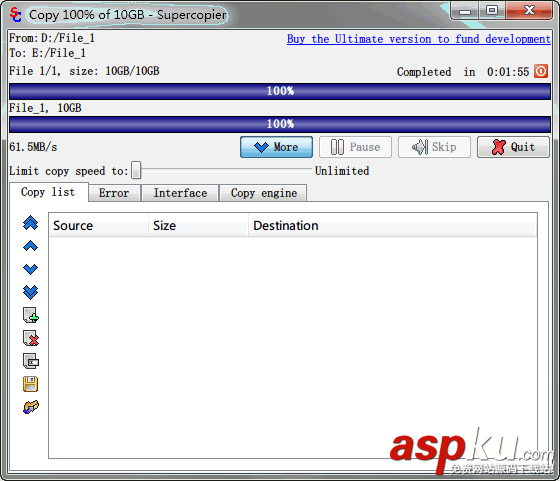Click the Pause button

tap(355, 147)
